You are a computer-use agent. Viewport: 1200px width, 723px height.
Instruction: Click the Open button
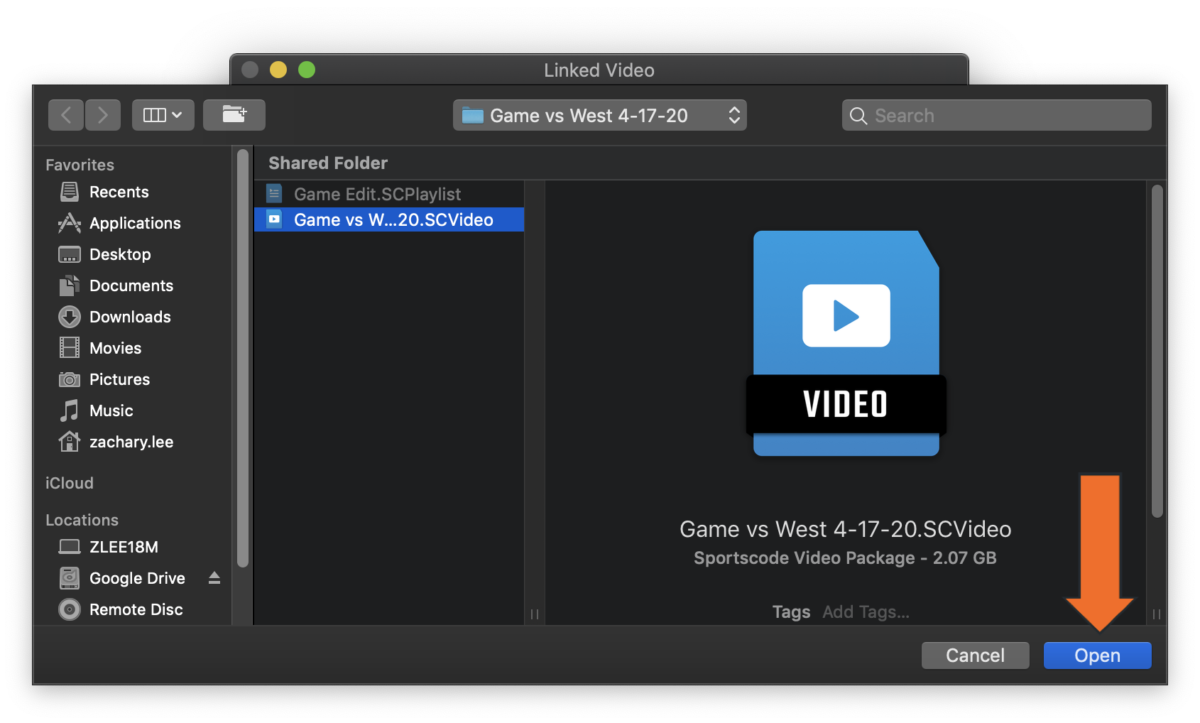coord(1097,656)
